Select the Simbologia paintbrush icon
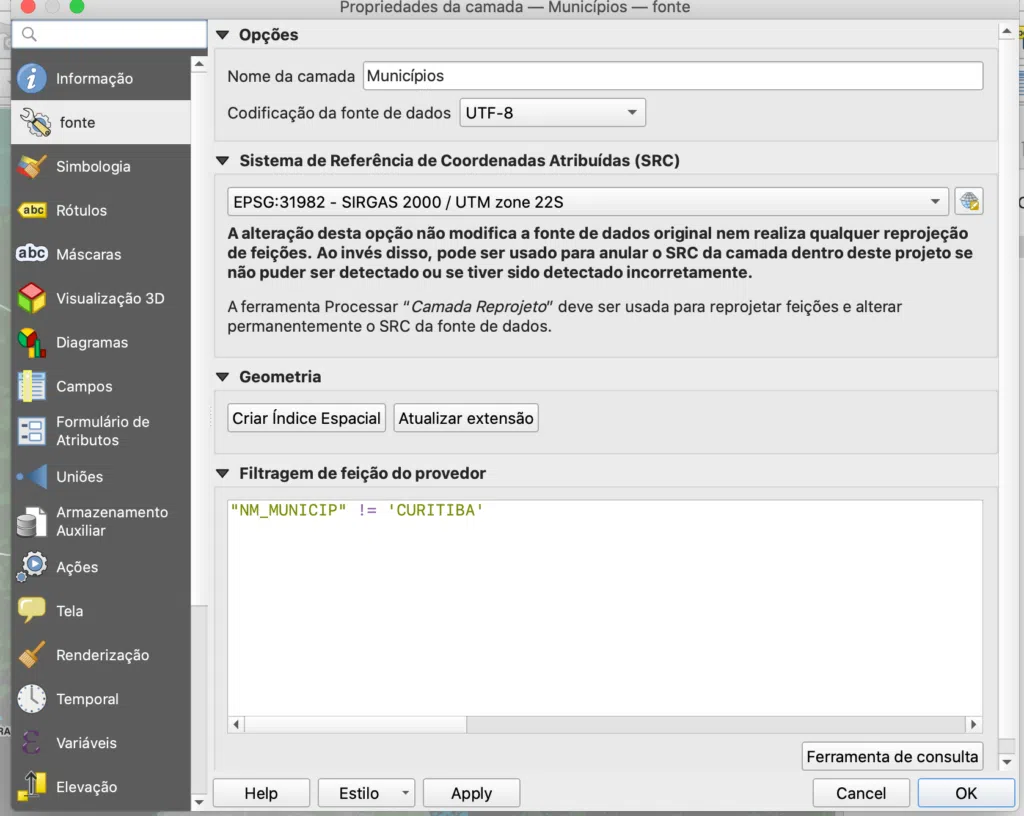1024x816 pixels. click(31, 166)
